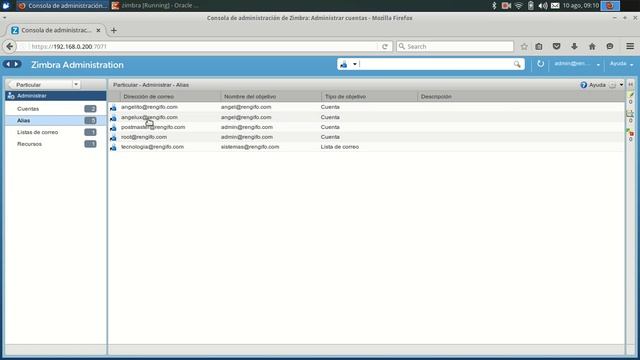The height and width of the screenshot is (360, 640).
Task: Reload the page in Firefox
Action: [x=384, y=47]
